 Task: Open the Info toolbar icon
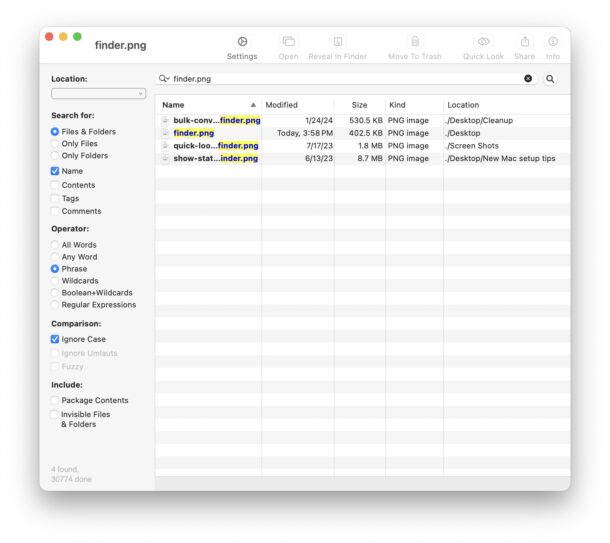[552, 42]
